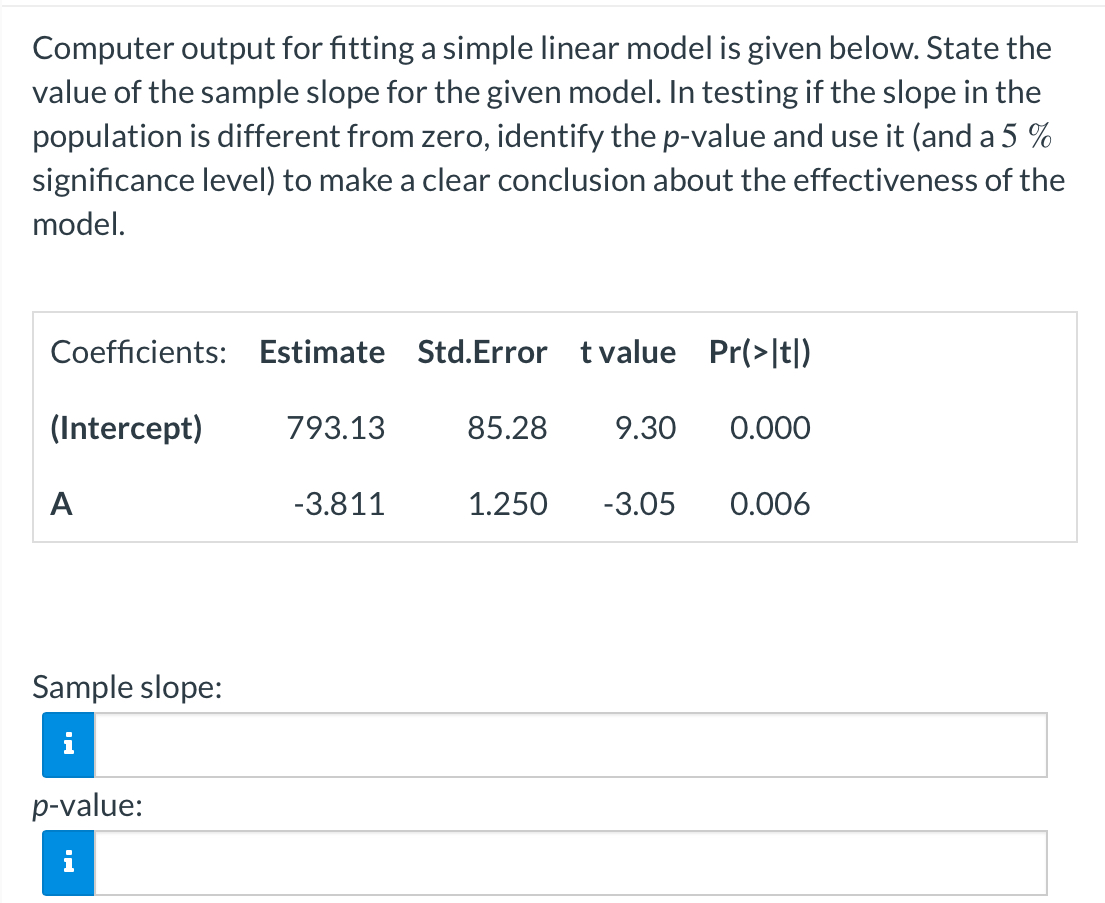Screen dimensions: 1105x903
Task: Select the Estimate column header
Action: coord(321,352)
